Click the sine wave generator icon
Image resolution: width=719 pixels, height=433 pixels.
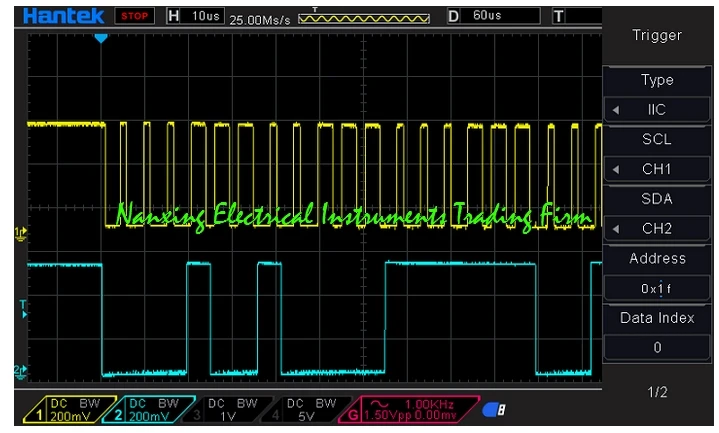point(379,404)
